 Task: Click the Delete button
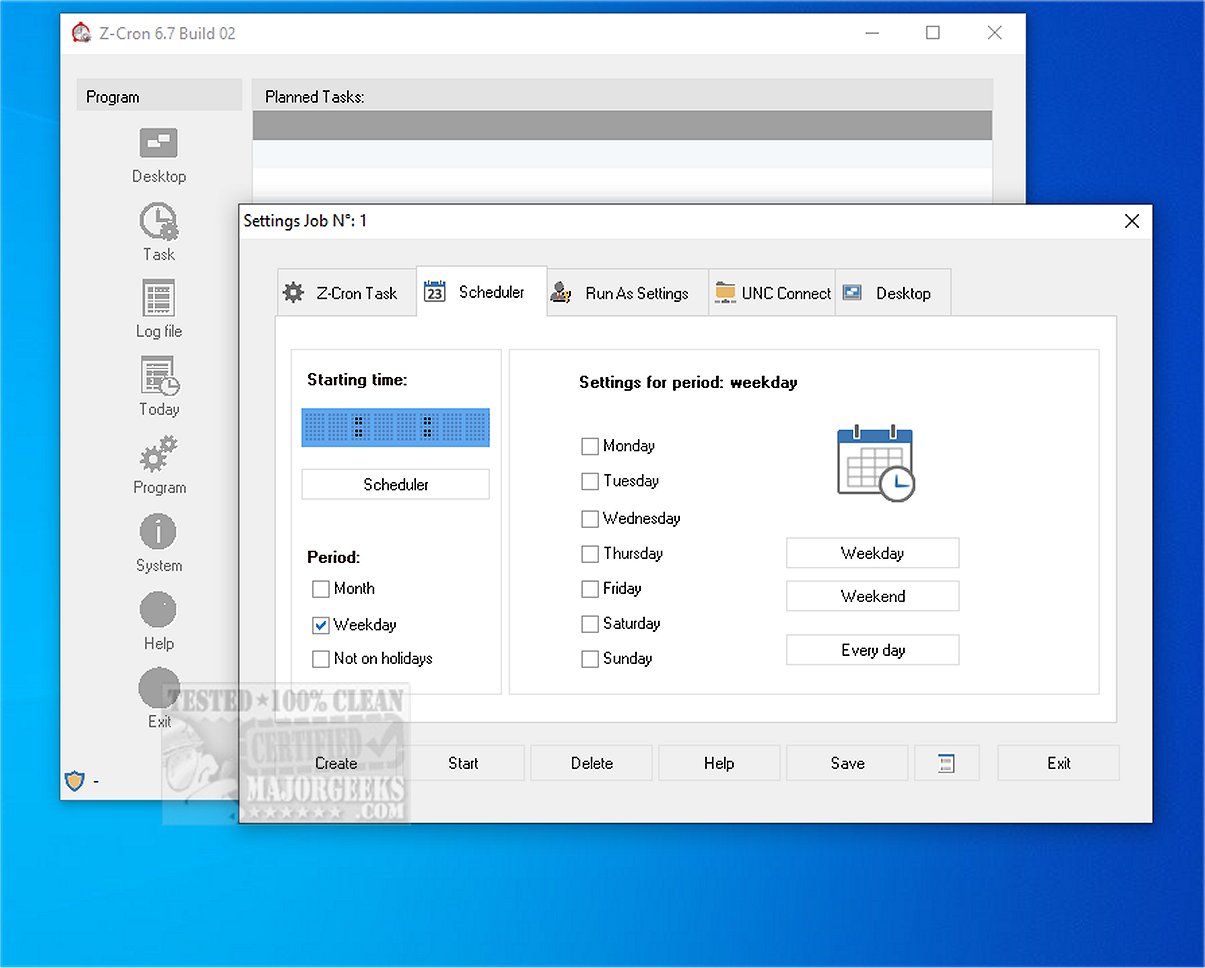pyautogui.click(x=591, y=763)
